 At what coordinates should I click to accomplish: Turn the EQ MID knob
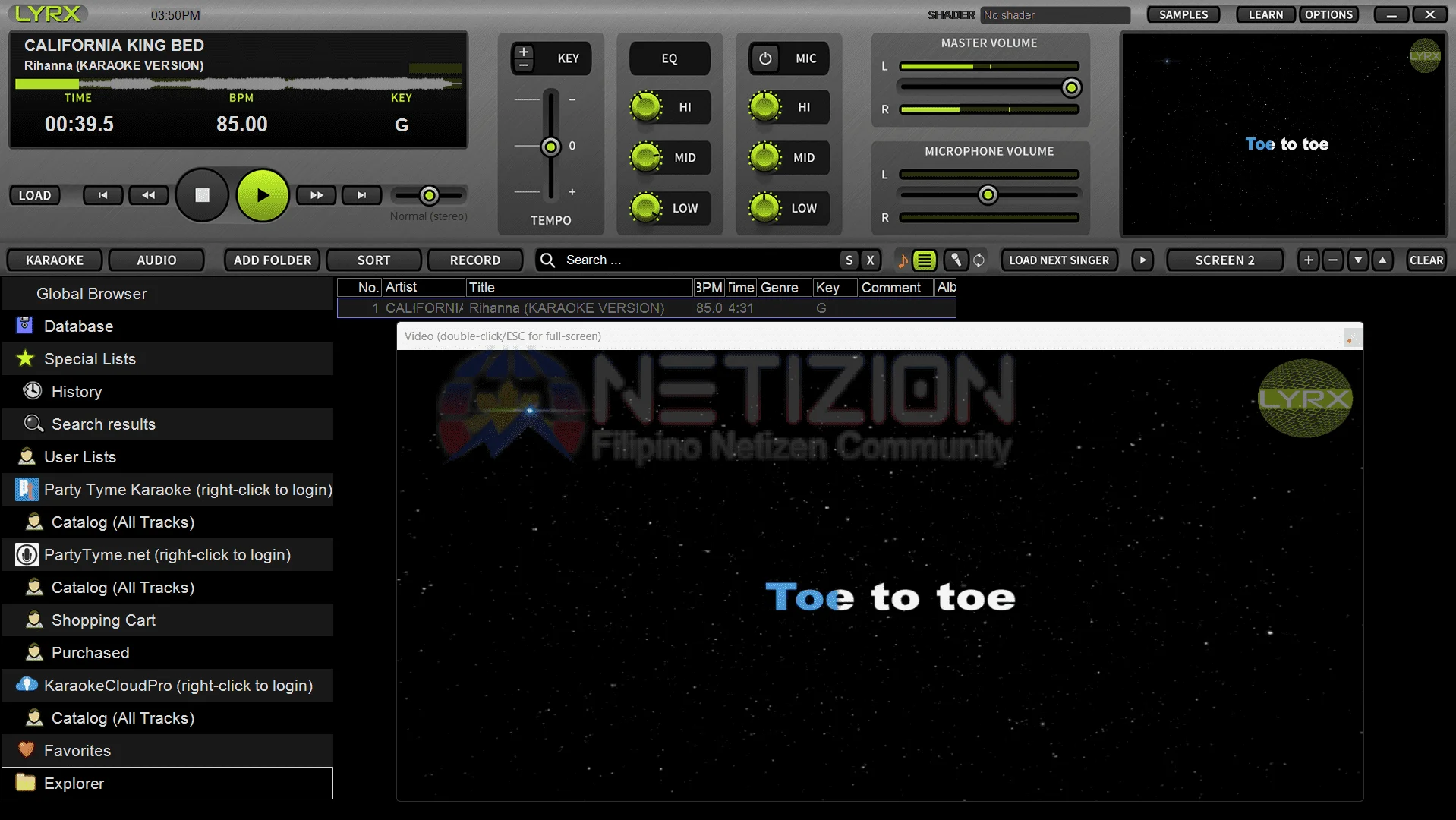(646, 158)
